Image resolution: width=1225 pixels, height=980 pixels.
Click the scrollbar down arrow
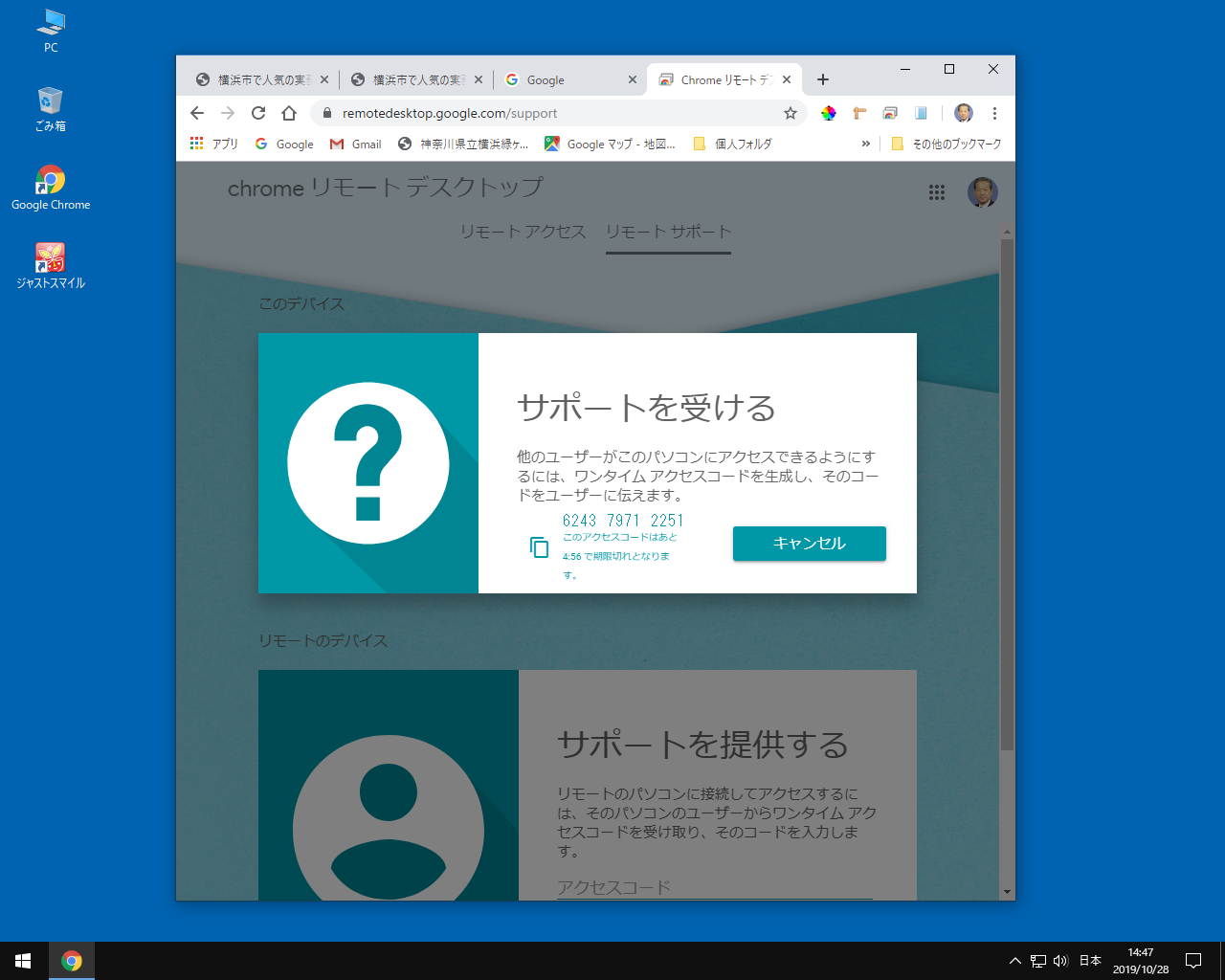pos(1007,892)
